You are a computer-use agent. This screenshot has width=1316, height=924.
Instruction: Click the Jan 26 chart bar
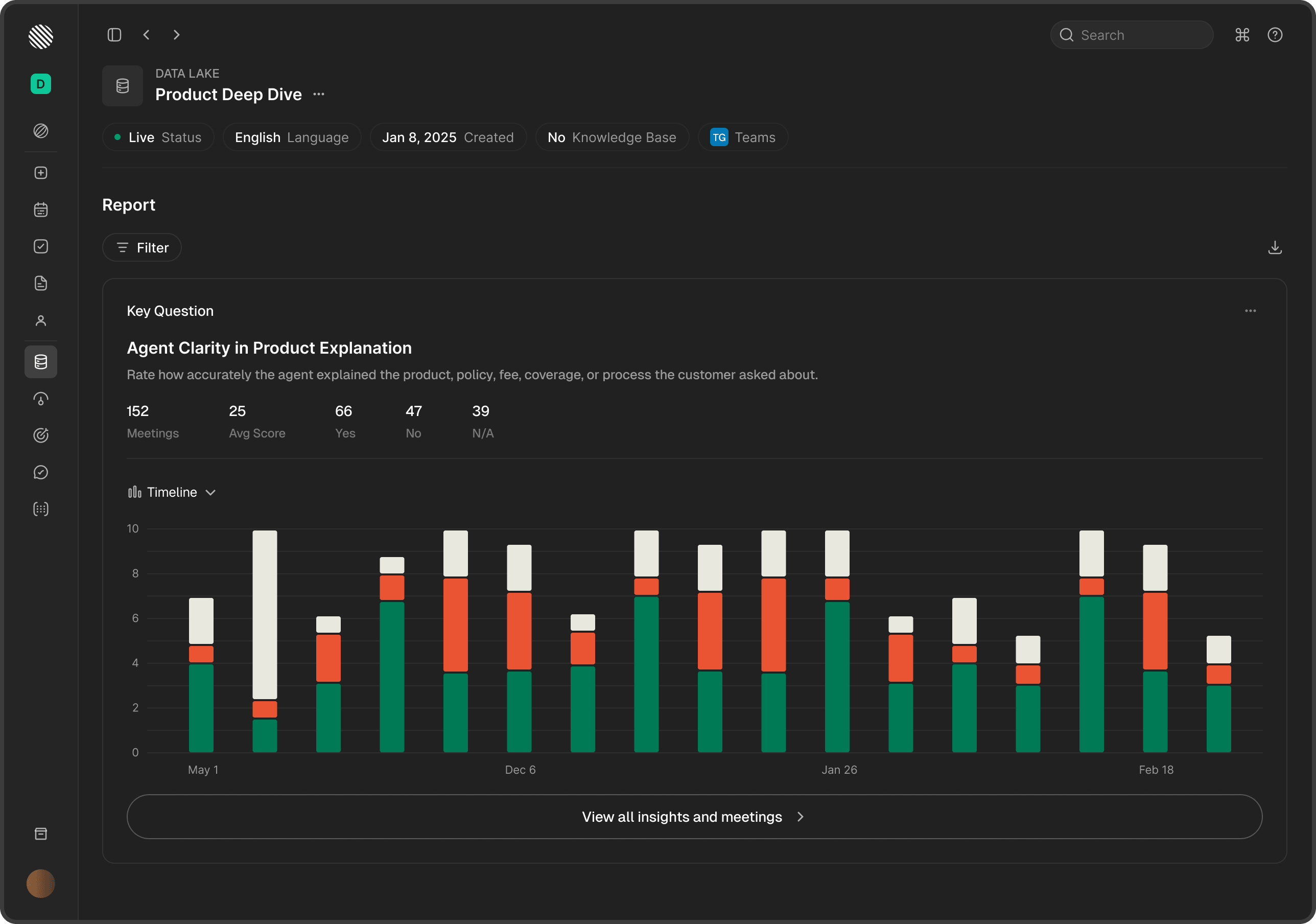click(837, 641)
